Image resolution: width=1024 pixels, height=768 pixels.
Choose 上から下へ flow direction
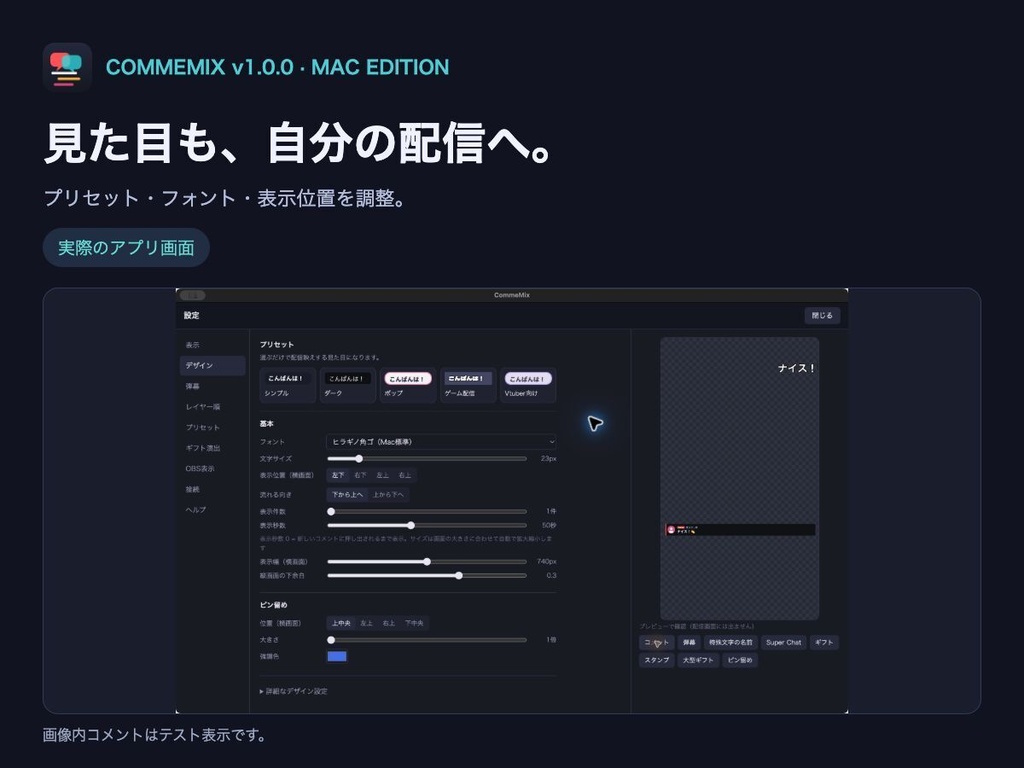tap(389, 494)
